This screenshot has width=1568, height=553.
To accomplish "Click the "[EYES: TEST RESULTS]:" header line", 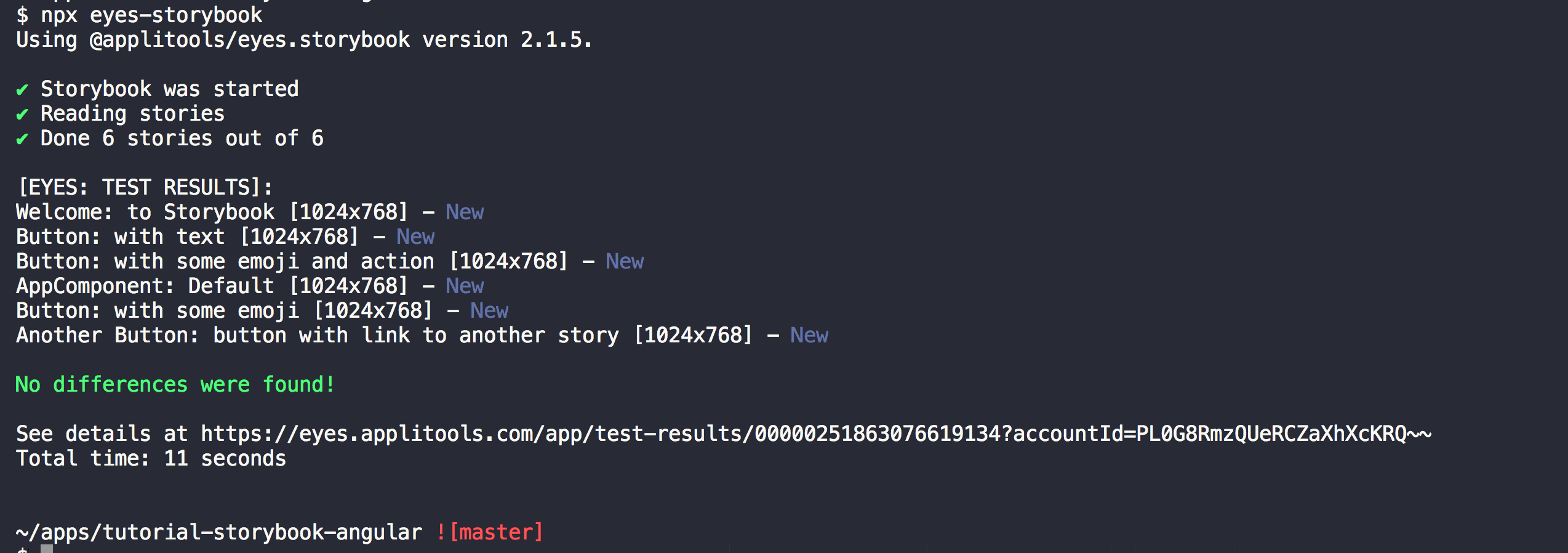I will pyautogui.click(x=145, y=188).
